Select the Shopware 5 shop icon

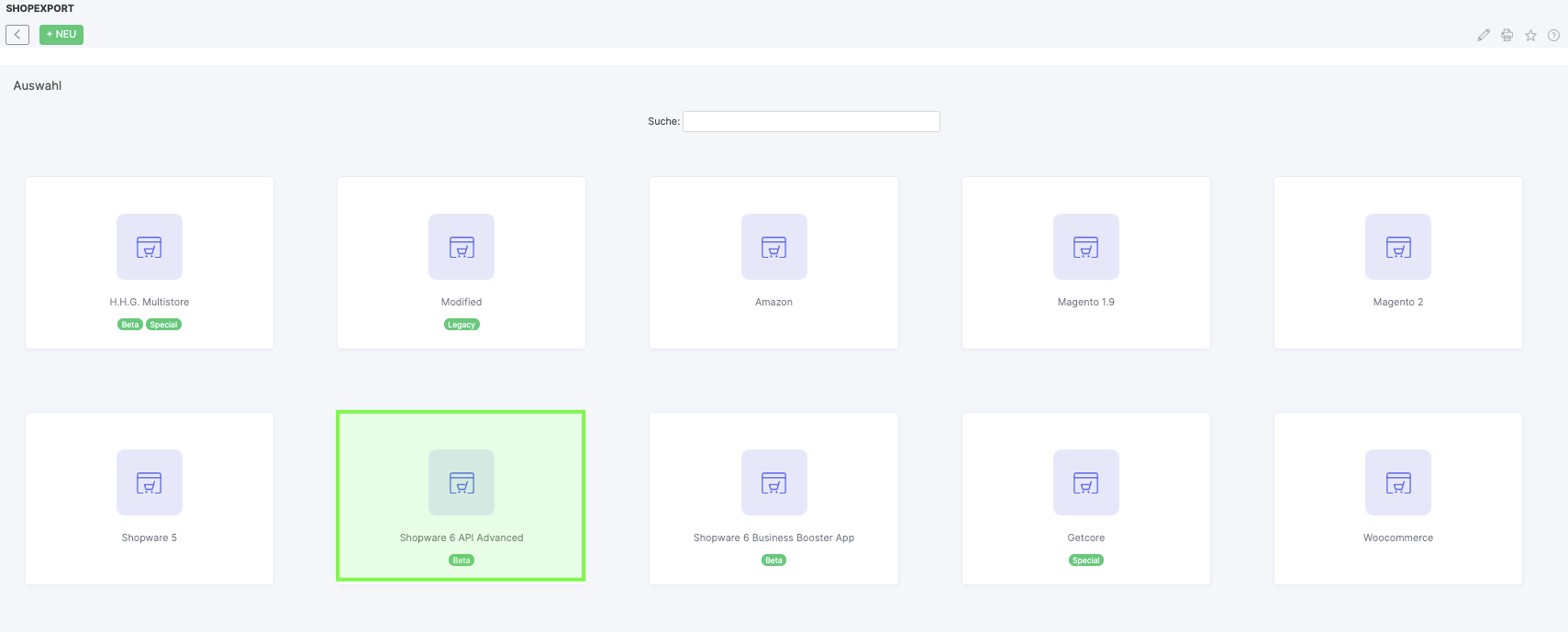(150, 482)
